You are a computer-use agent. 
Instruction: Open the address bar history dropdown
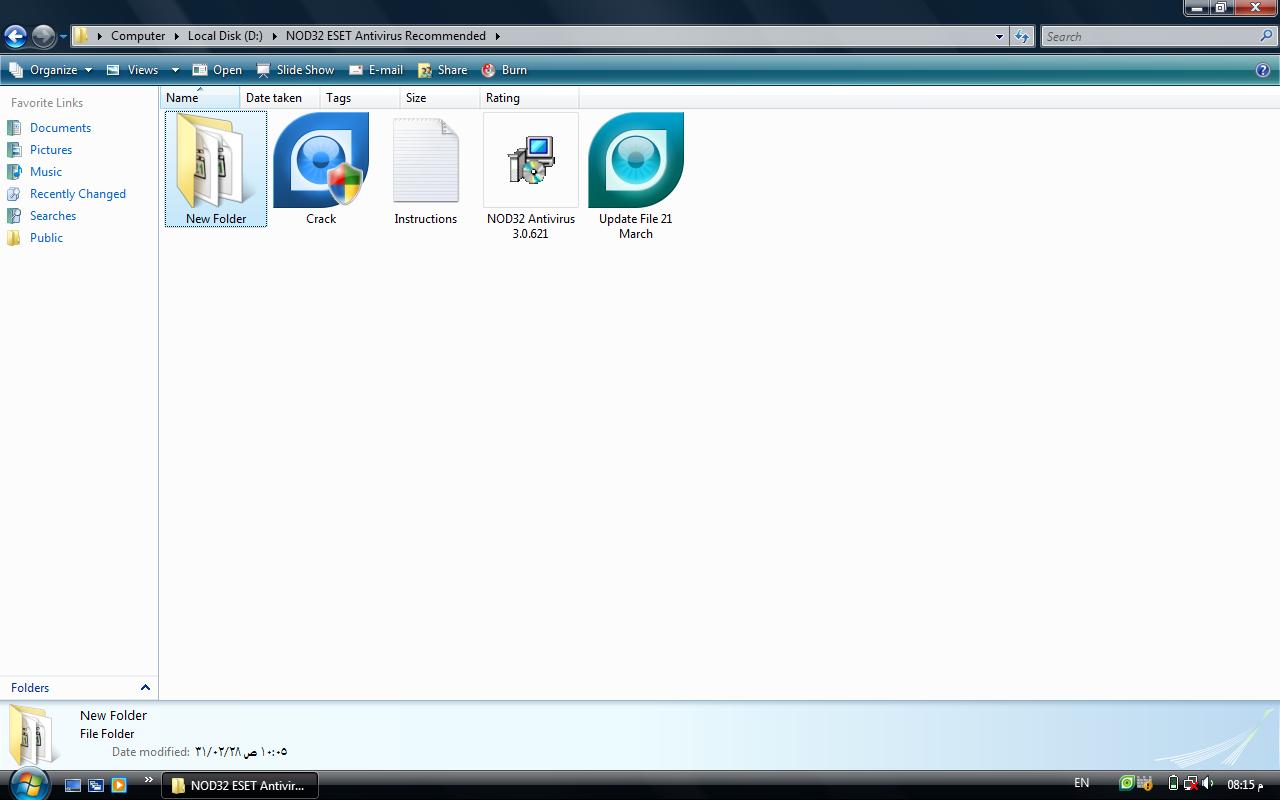click(x=999, y=36)
